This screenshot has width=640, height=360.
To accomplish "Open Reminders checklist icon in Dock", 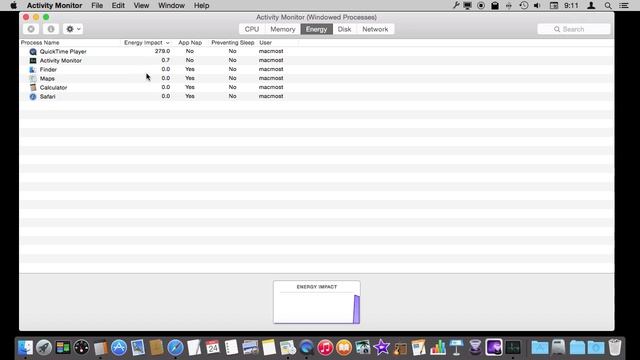I will pyautogui.click(x=231, y=348).
